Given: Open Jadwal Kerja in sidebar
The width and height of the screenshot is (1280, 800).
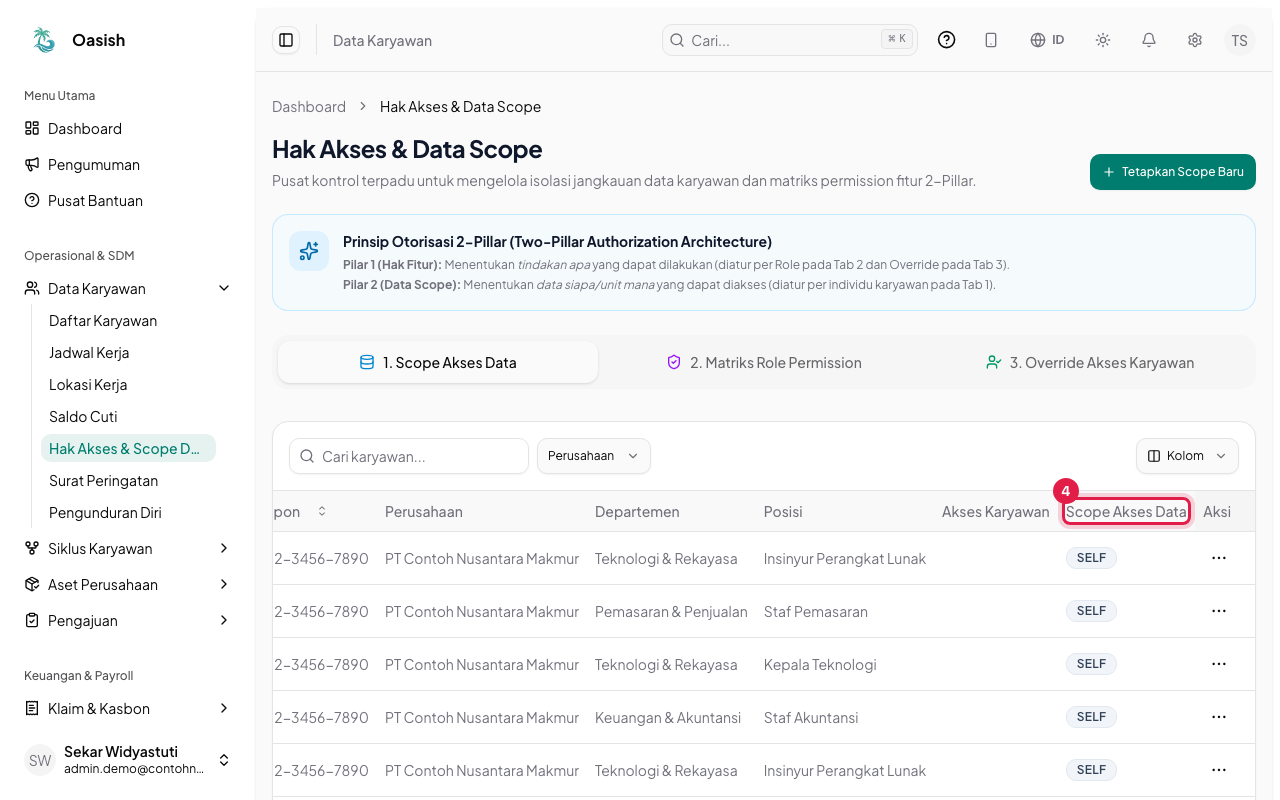Looking at the screenshot, I should [x=89, y=353].
